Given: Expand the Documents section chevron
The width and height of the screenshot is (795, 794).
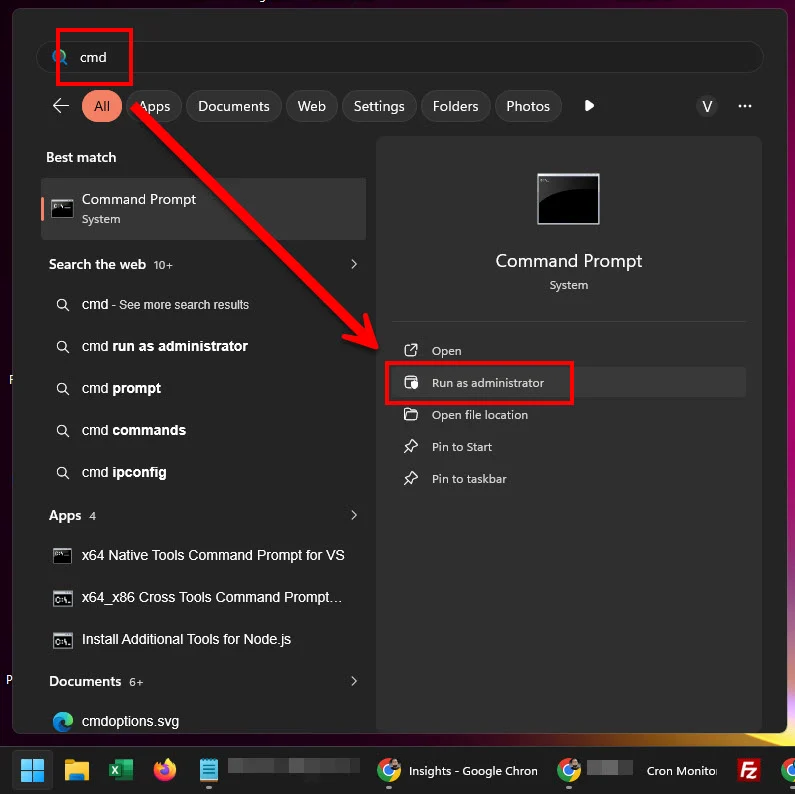Looking at the screenshot, I should [354, 681].
